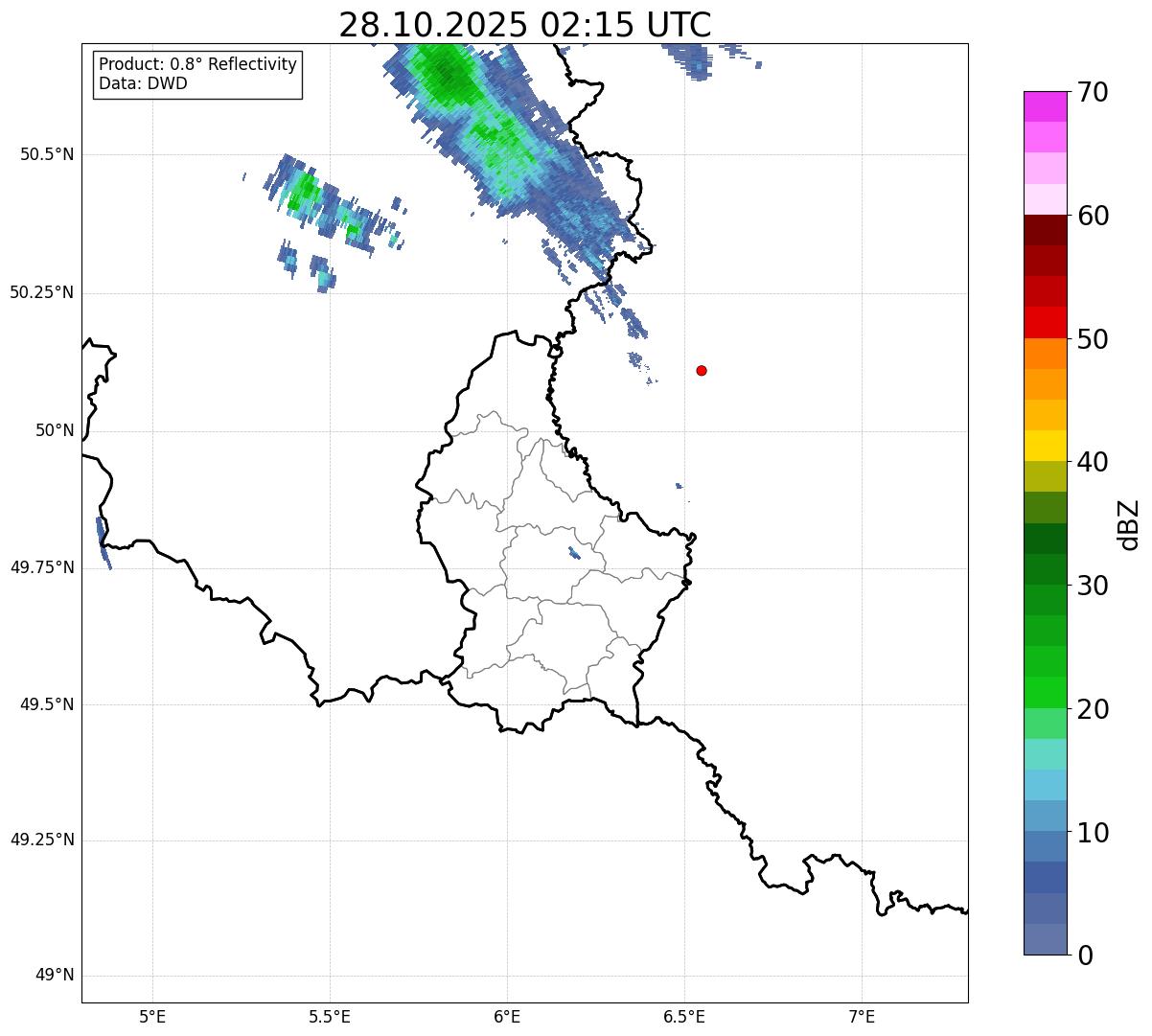Click the "Data: DWD" text
Image resolution: width=1152 pixels, height=1036 pixels.
(x=144, y=83)
